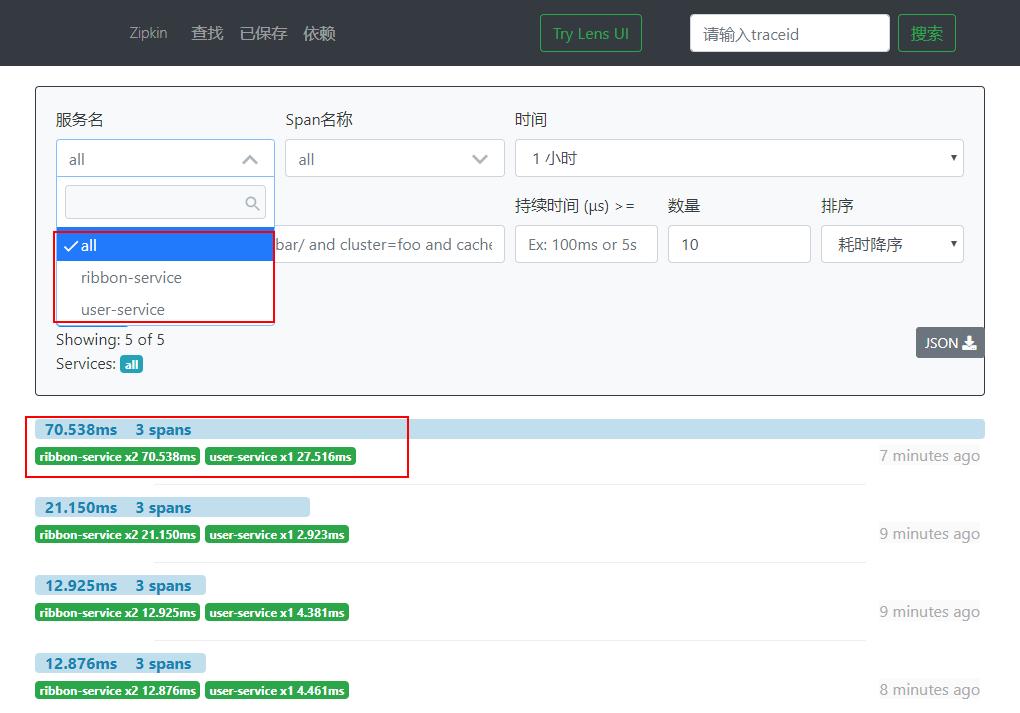Open the 已保存 nav item
Image resolution: width=1020 pixels, height=713 pixels.
coord(263,33)
